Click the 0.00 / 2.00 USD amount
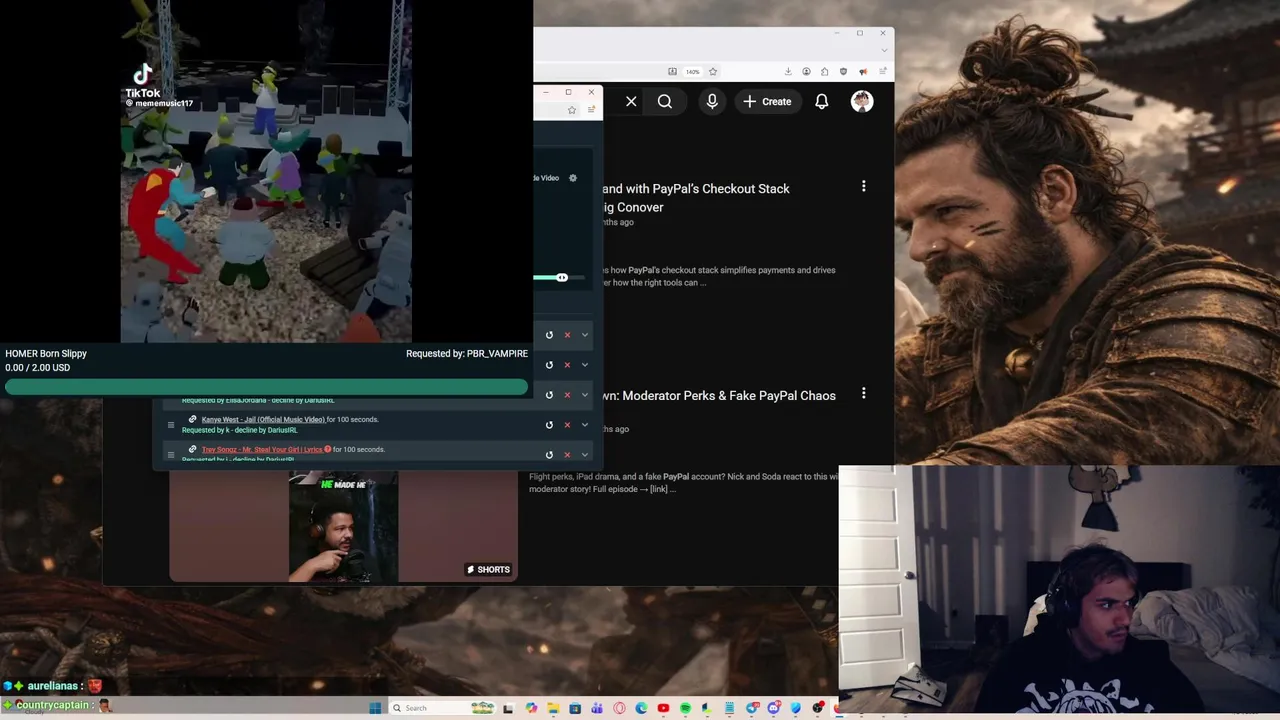This screenshot has width=1280, height=720. (x=38, y=368)
